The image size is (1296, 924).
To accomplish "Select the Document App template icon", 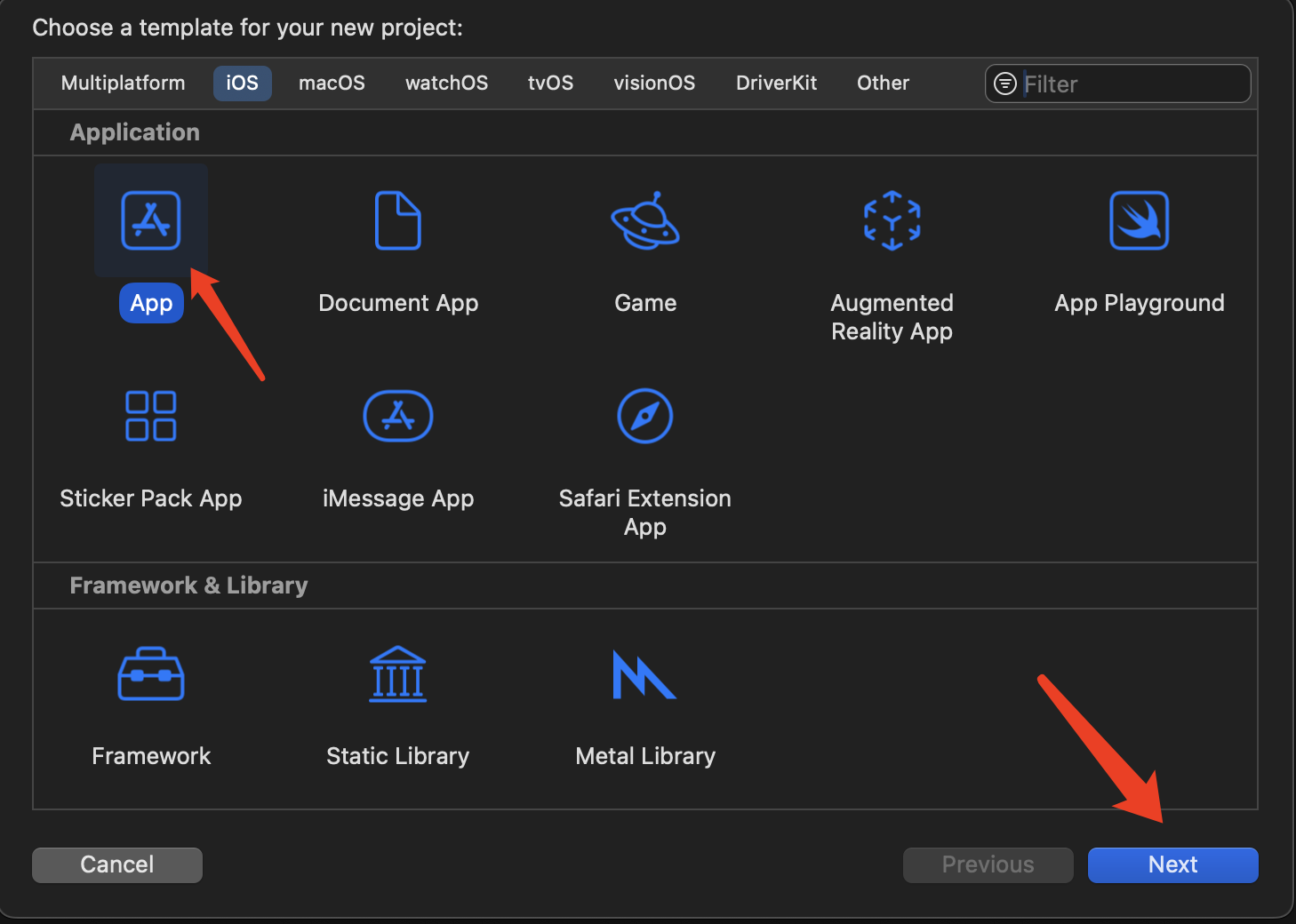I will coord(398,220).
